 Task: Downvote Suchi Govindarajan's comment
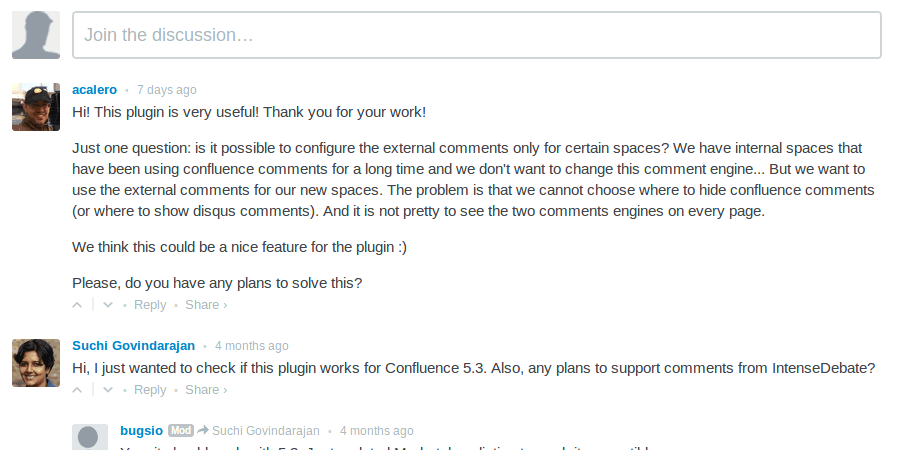point(106,390)
